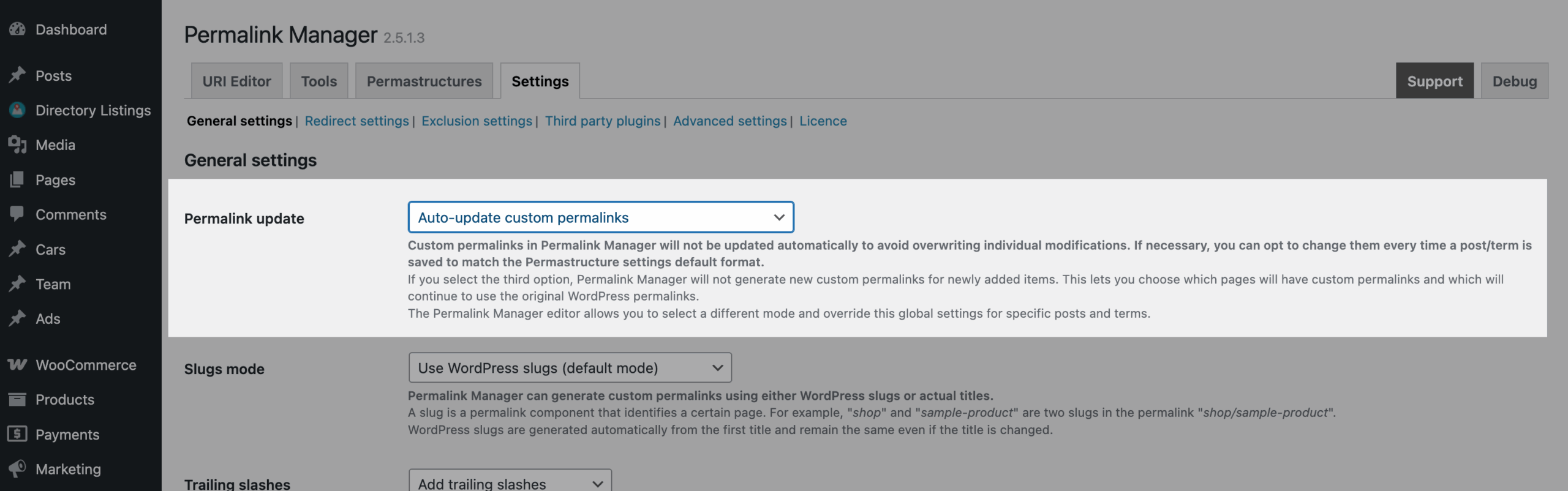This screenshot has width=1568, height=491.
Task: Click the Ads pushpin icon
Action: (x=17, y=318)
